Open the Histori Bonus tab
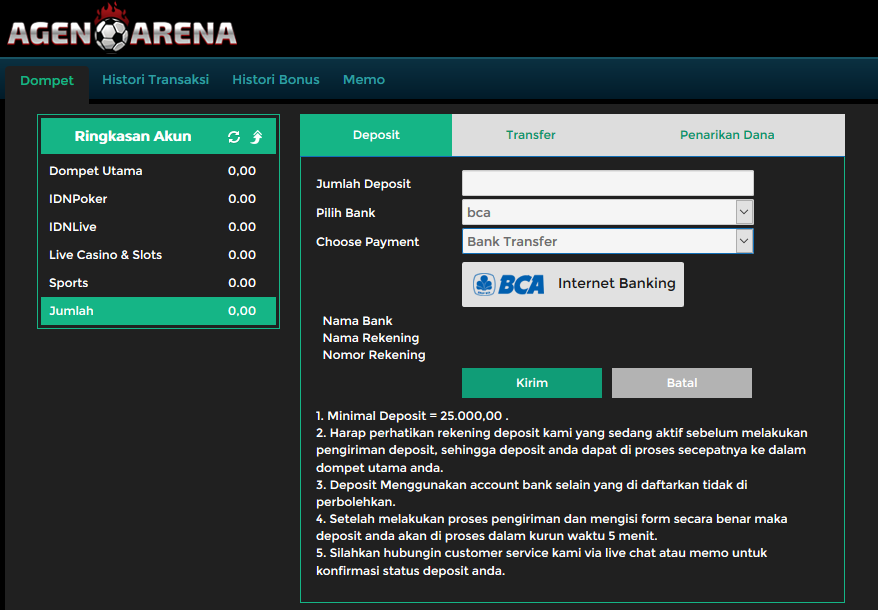The height and width of the screenshot is (610, 878). pos(275,80)
